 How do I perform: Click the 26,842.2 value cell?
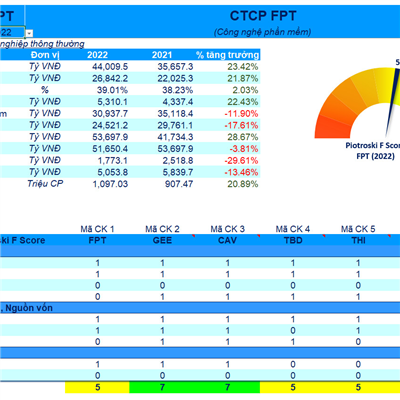click(110, 78)
